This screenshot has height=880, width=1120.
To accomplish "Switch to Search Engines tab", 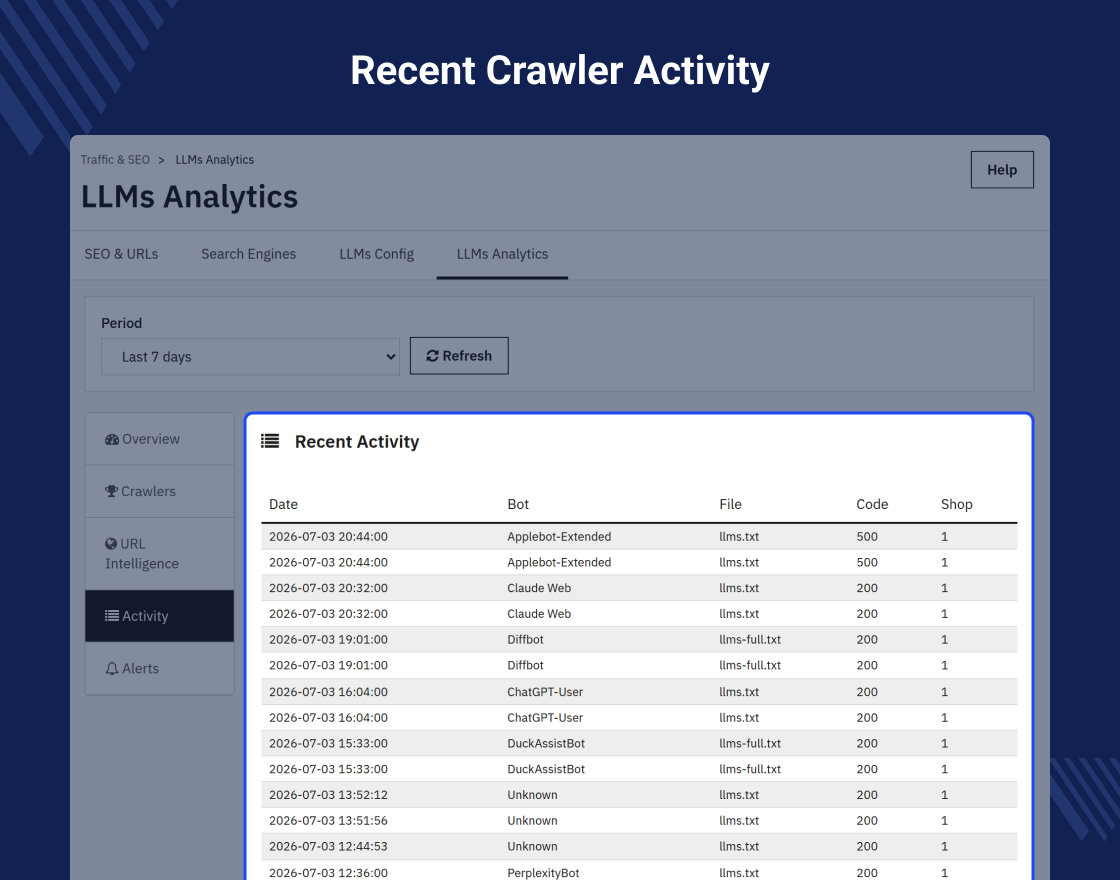I will click(x=249, y=254).
